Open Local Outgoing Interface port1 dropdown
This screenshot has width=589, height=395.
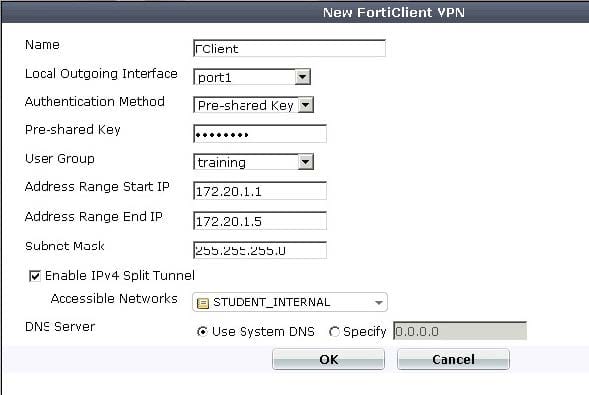[x=252, y=77]
